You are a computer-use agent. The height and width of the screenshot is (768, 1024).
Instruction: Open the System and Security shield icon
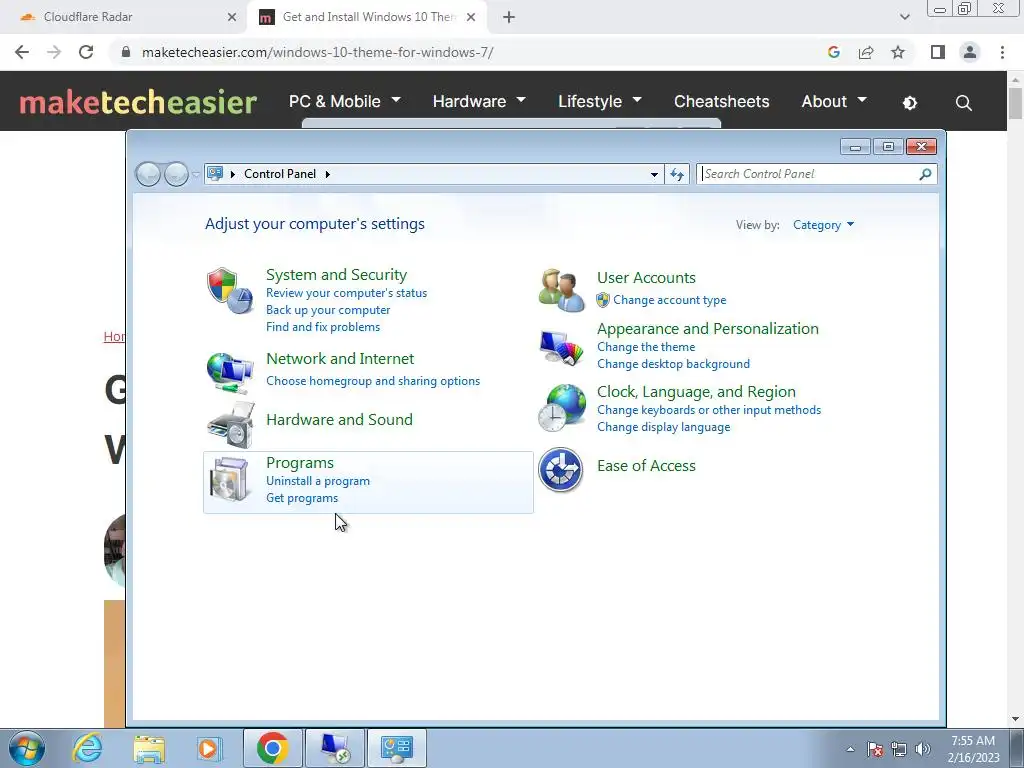(x=230, y=290)
